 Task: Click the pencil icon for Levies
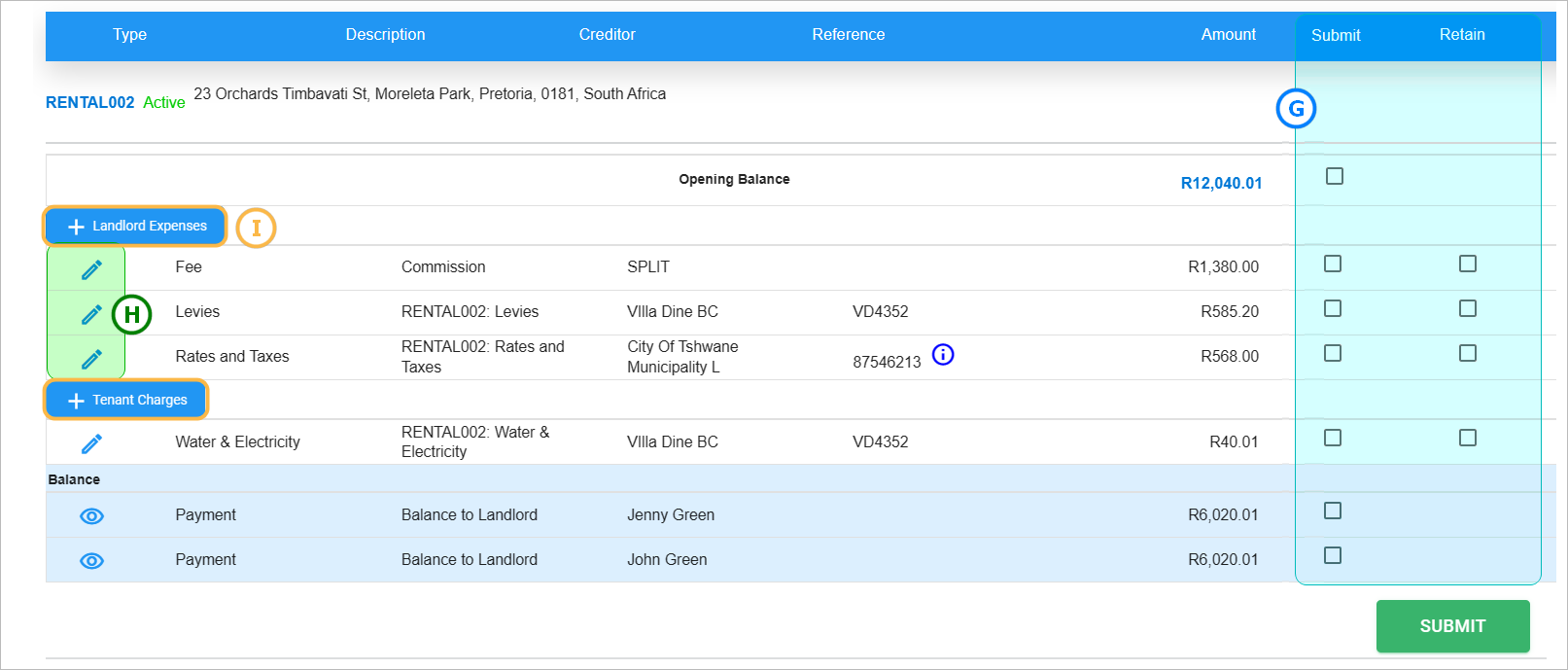[x=91, y=314]
